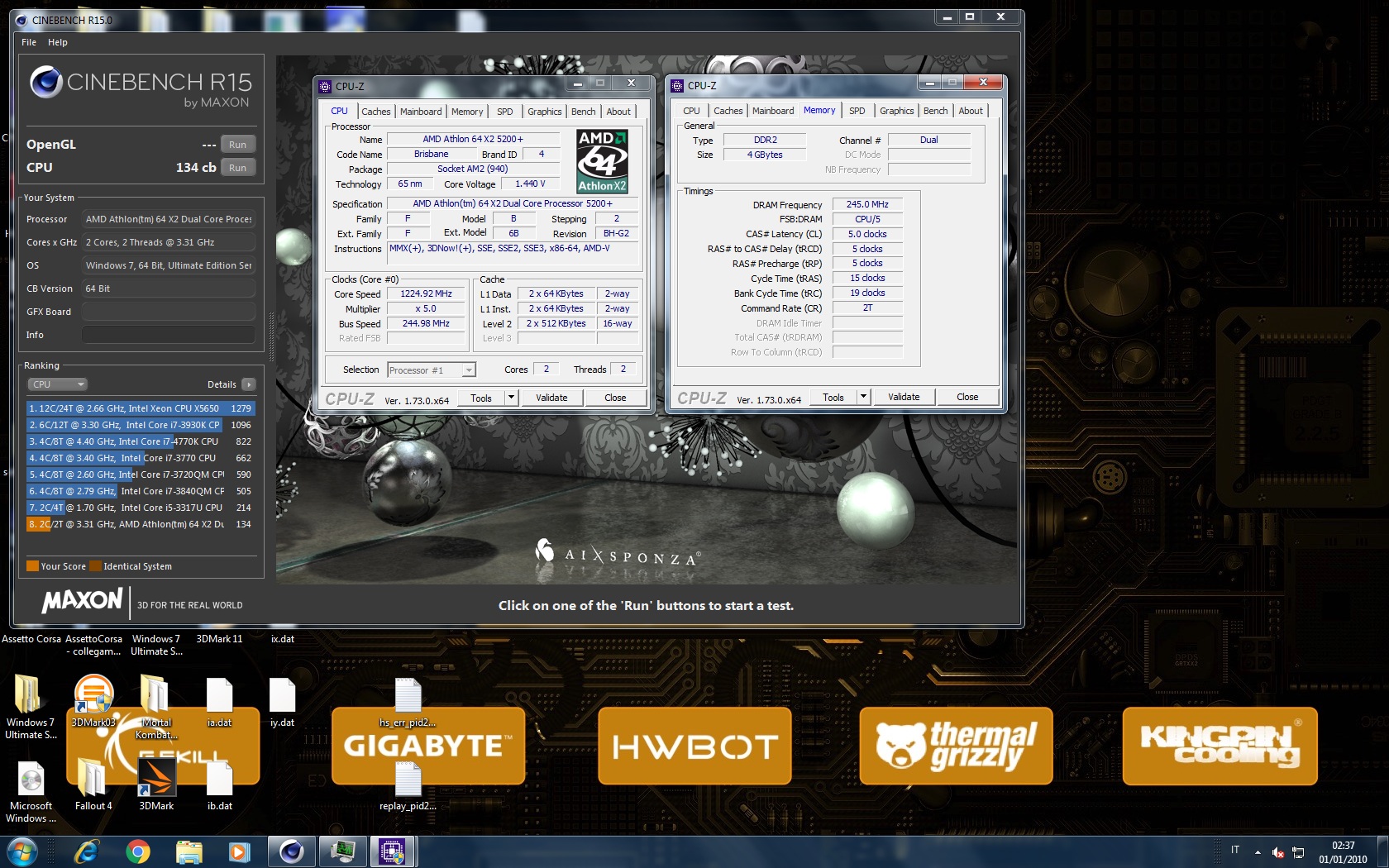This screenshot has width=1389, height=868.
Task: Select the iy.dat file icon
Action: pos(282,694)
